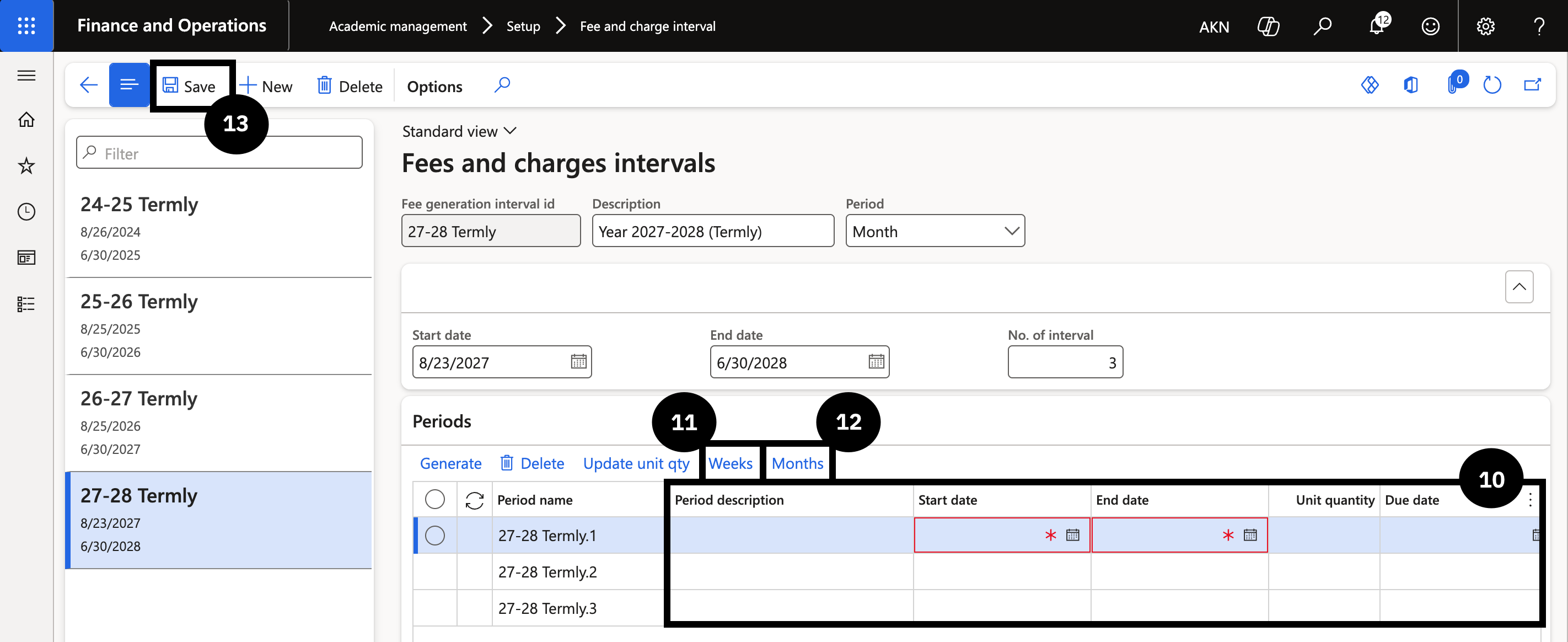Click Academic management breadcrumb
This screenshot has width=1568, height=642.
click(398, 26)
